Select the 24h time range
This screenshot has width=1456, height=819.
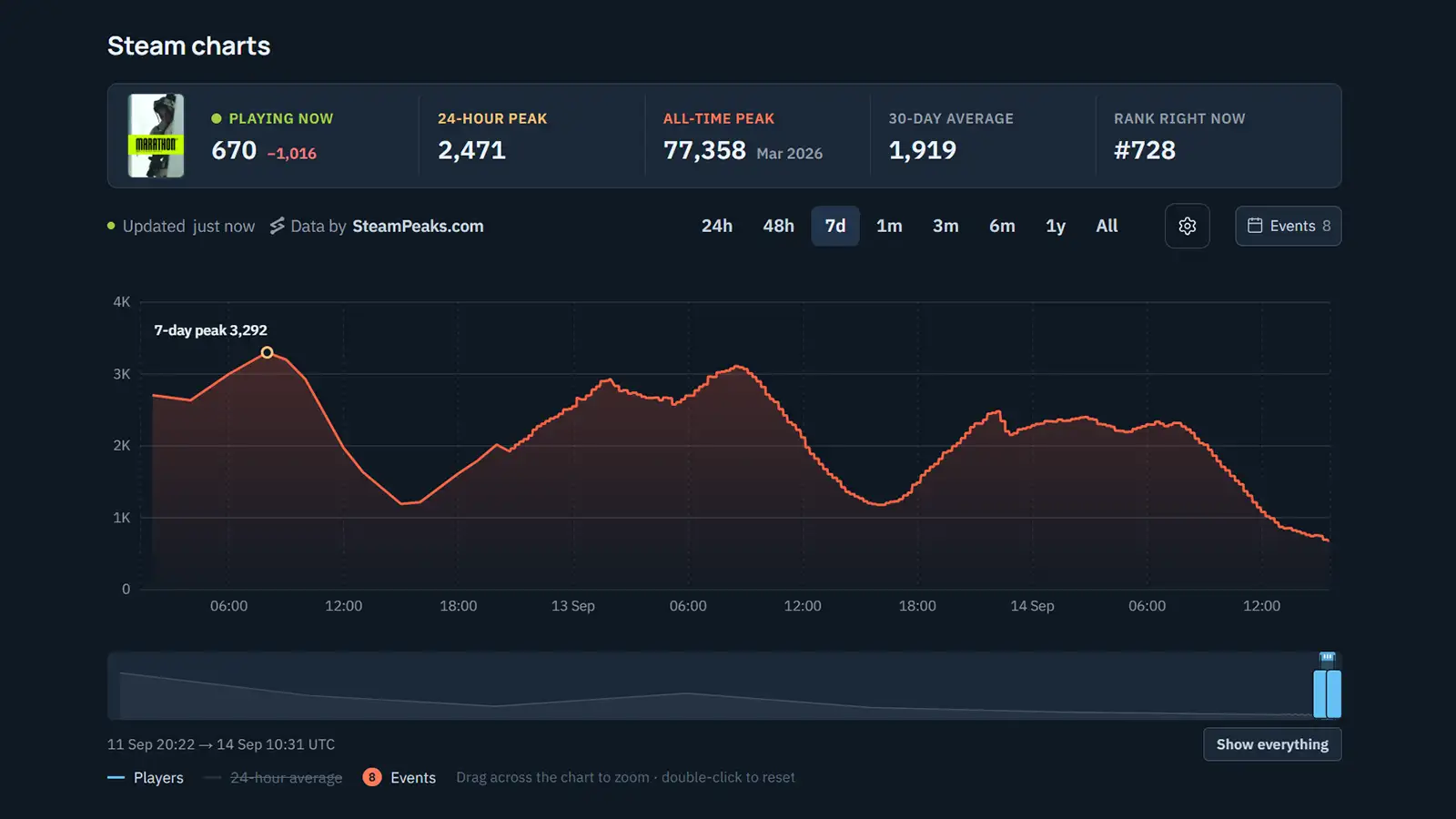(716, 226)
